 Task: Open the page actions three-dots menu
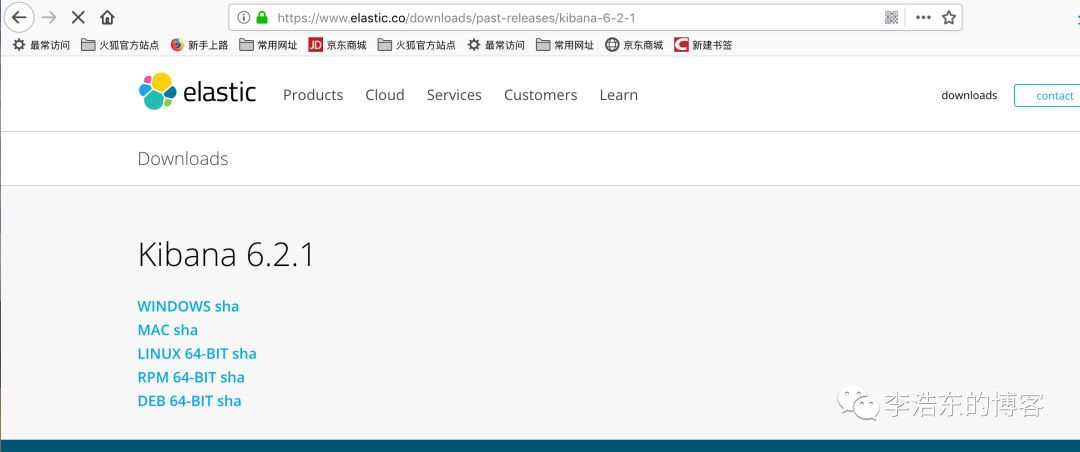[x=923, y=17]
